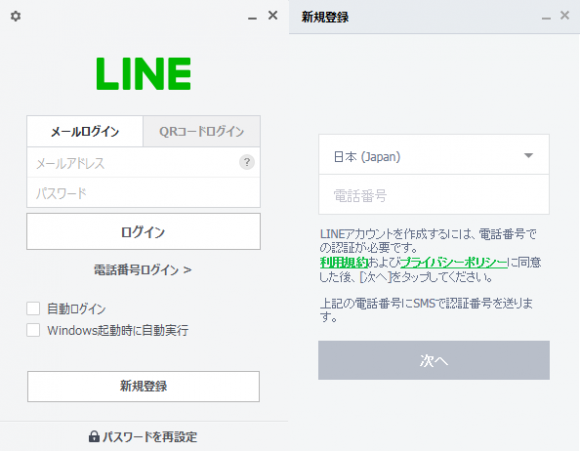Toggle Windows起動時に自動実行 checkbox
The width and height of the screenshot is (580, 451).
(33, 330)
